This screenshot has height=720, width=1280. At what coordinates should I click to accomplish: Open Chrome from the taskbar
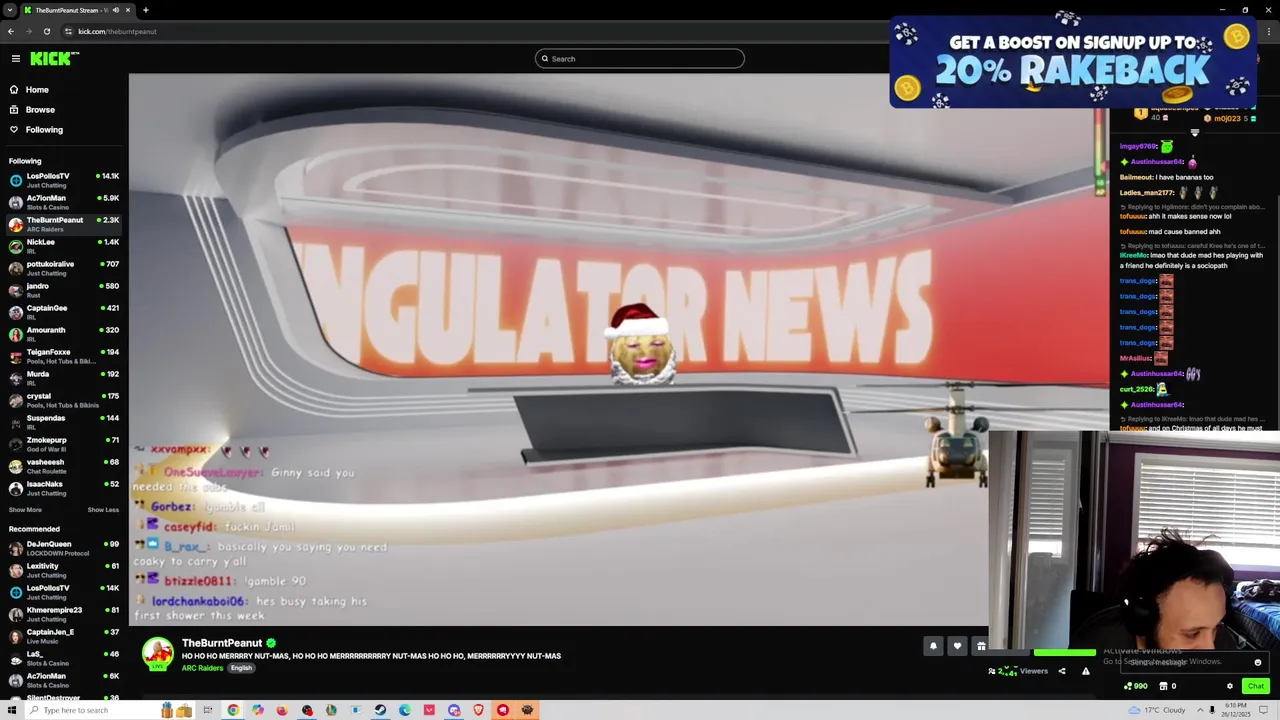click(x=233, y=710)
